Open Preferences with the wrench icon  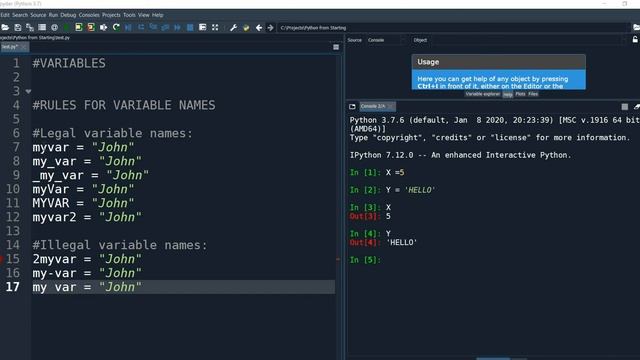point(233,27)
